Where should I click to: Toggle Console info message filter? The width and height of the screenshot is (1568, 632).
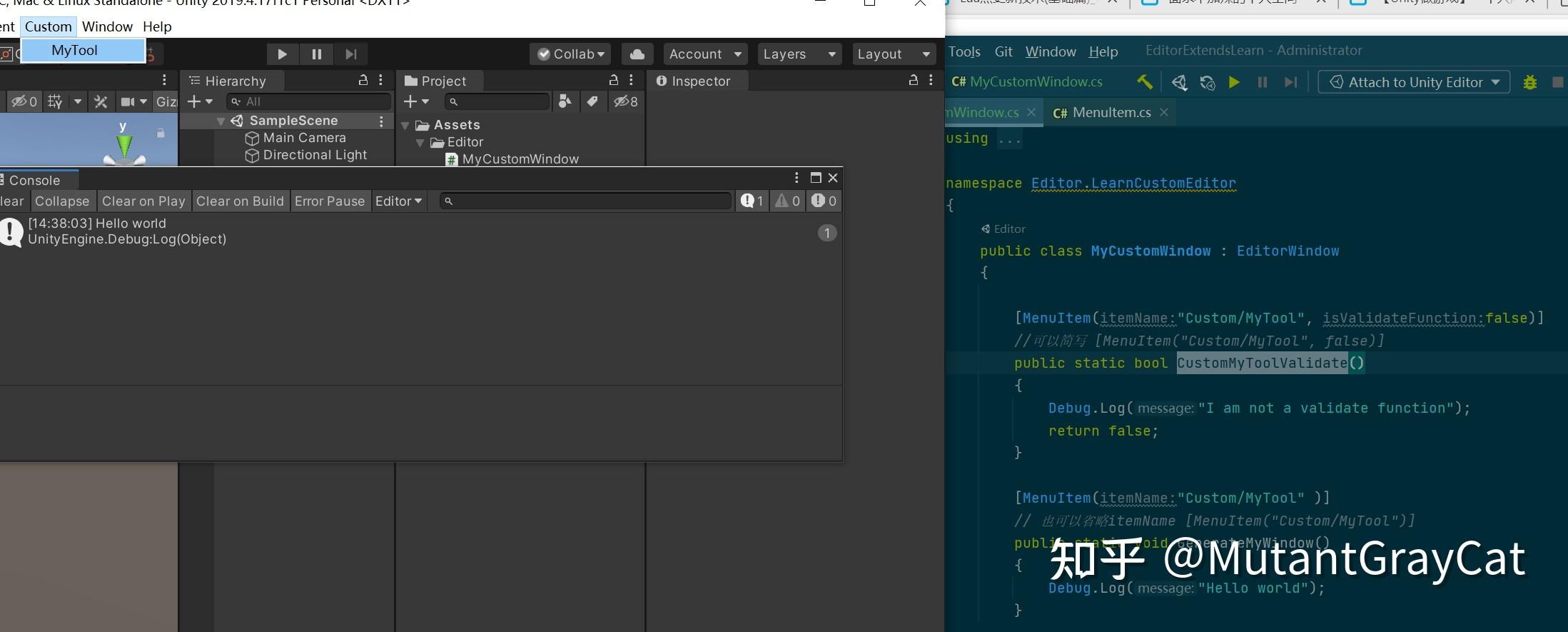(x=752, y=201)
